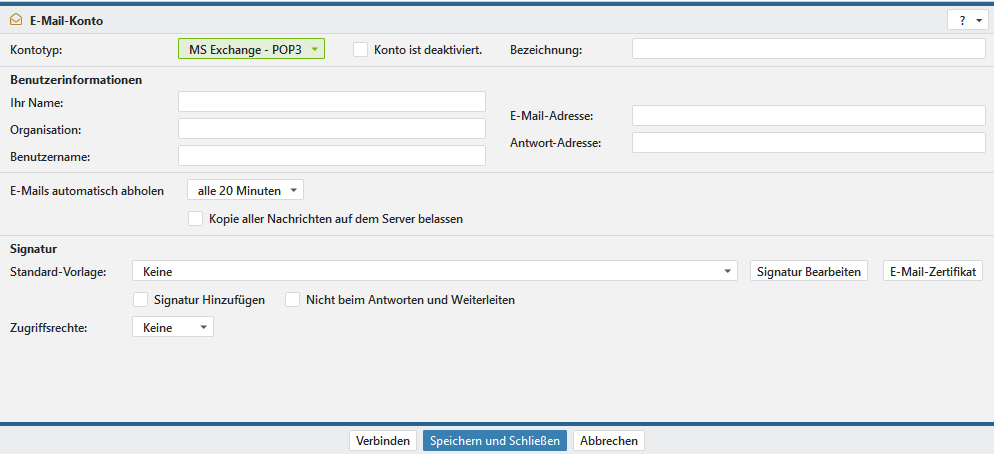
Task: Open the help question mark menu
Action: [x=966, y=20]
